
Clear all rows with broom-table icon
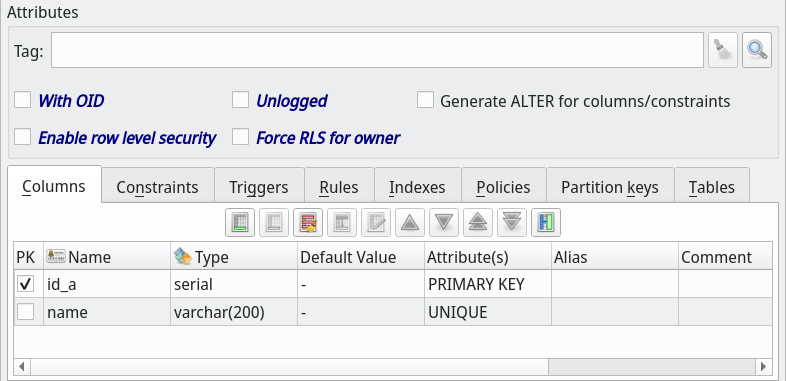308,222
